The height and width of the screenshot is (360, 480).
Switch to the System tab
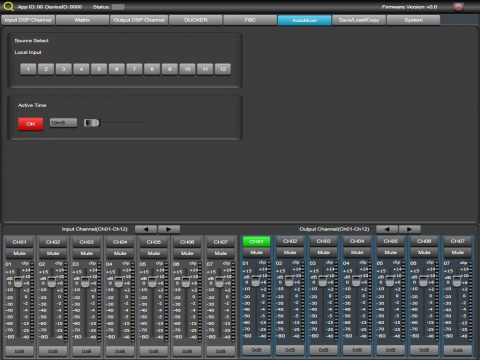click(x=413, y=20)
